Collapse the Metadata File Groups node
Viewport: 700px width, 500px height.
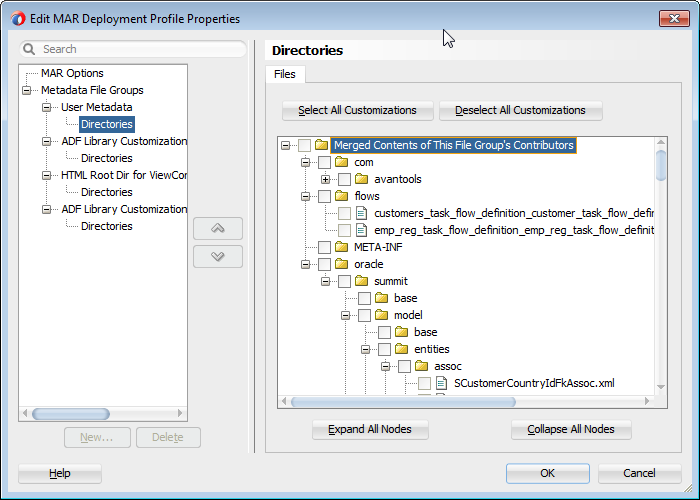[x=26, y=90]
